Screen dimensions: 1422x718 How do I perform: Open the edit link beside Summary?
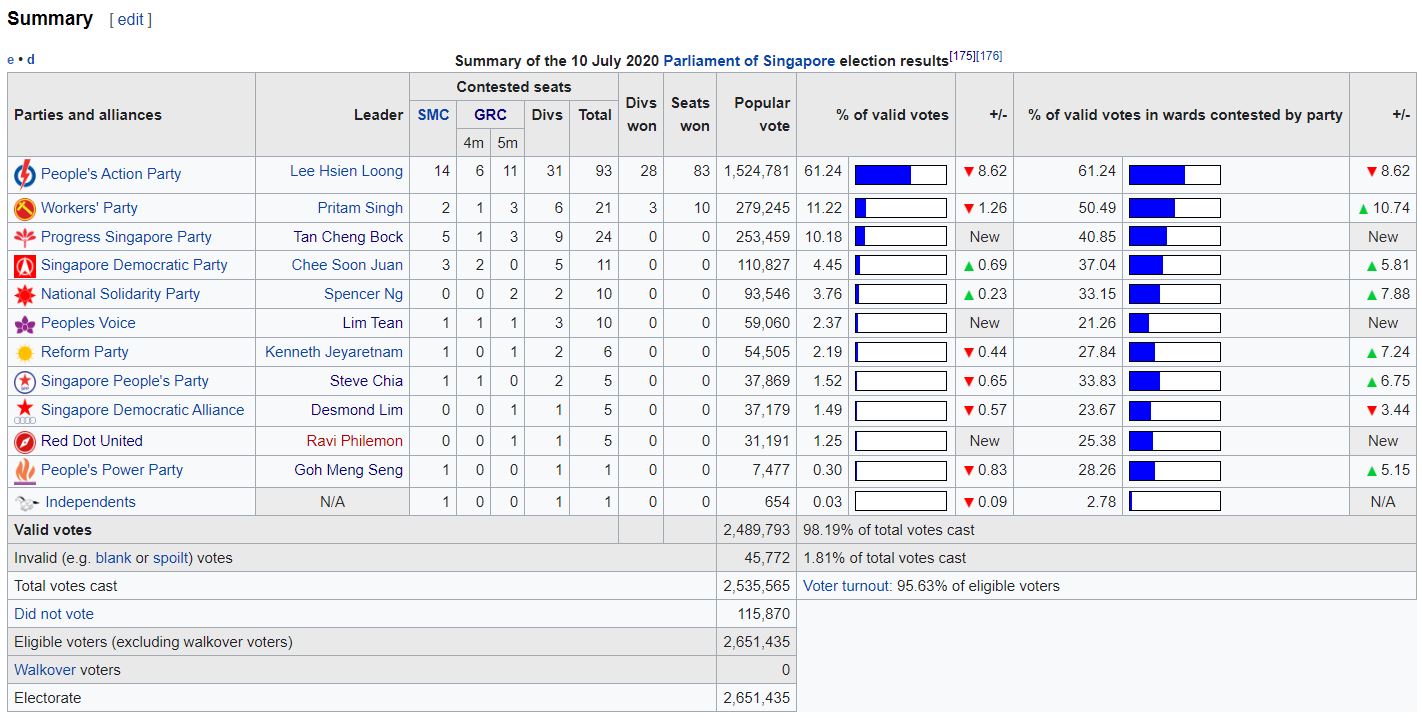[131, 20]
